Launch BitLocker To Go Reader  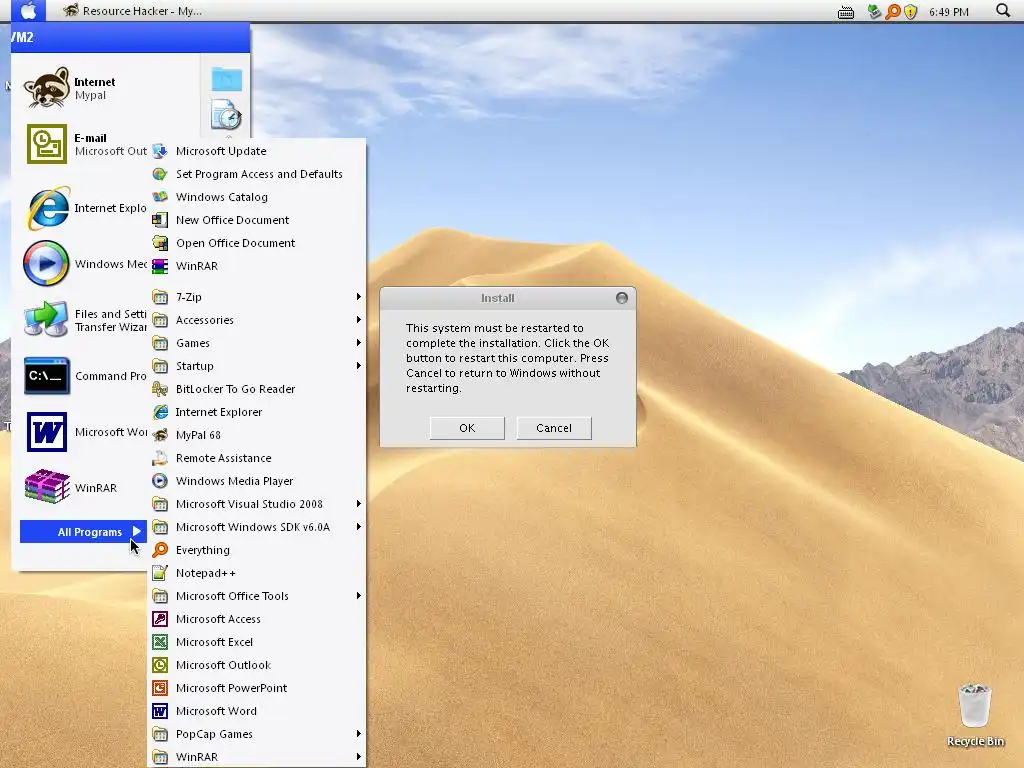click(257, 389)
